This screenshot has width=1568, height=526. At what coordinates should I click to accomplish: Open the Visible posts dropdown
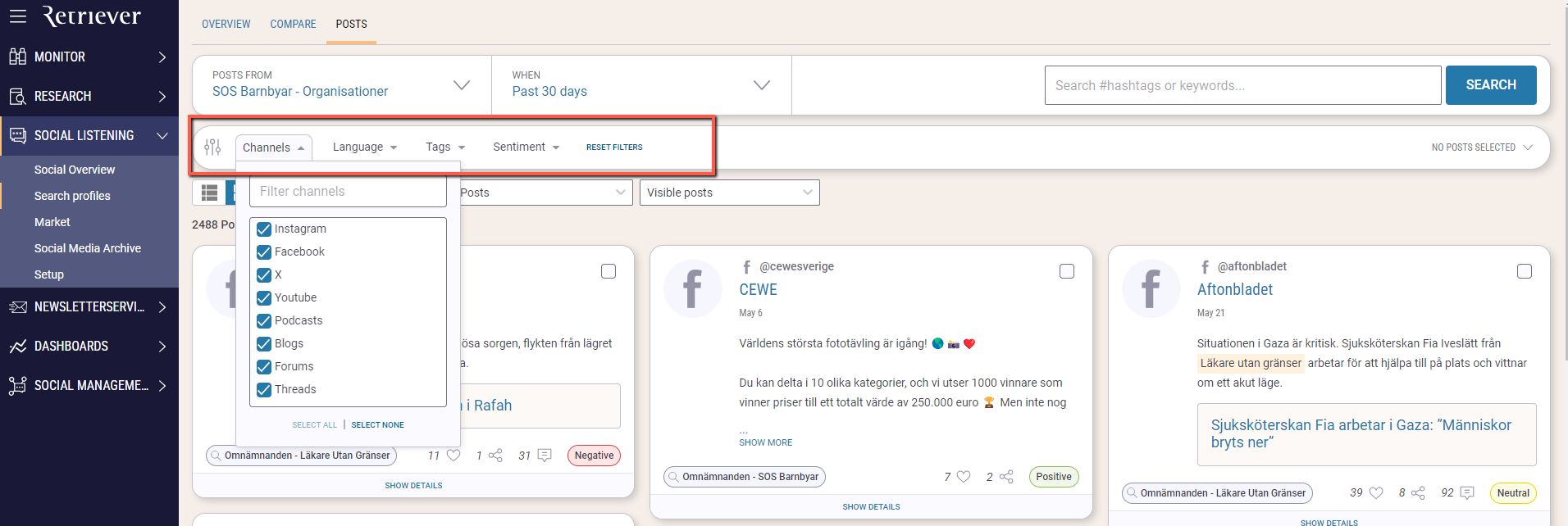tap(730, 193)
